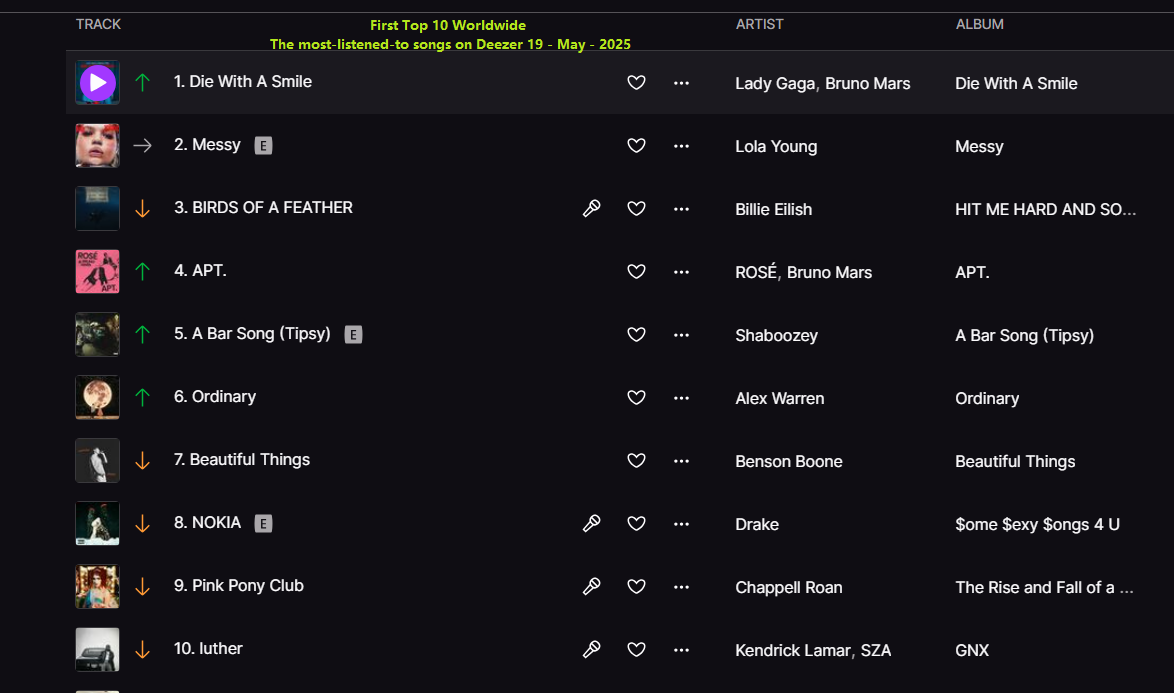Favorite the Messy track heart
1174x693 pixels.
(x=636, y=145)
